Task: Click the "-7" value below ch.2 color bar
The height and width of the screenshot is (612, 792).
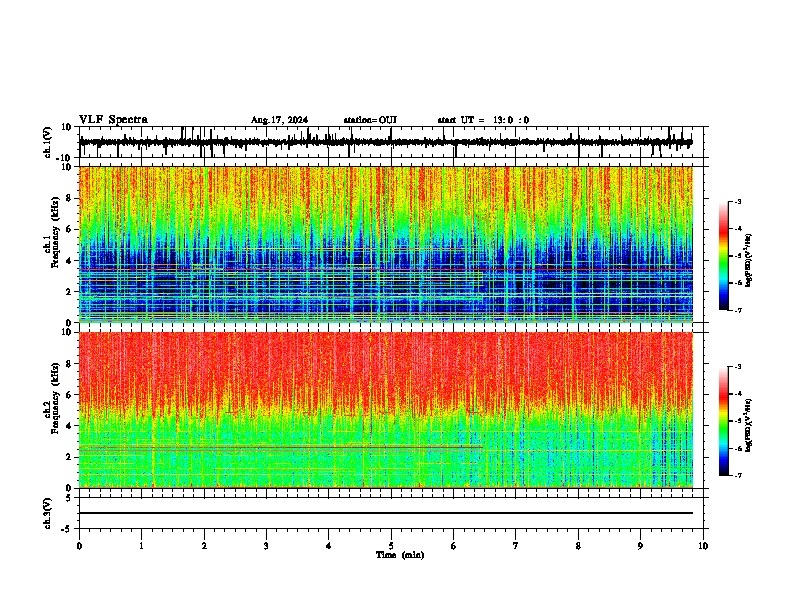Action: [x=737, y=475]
